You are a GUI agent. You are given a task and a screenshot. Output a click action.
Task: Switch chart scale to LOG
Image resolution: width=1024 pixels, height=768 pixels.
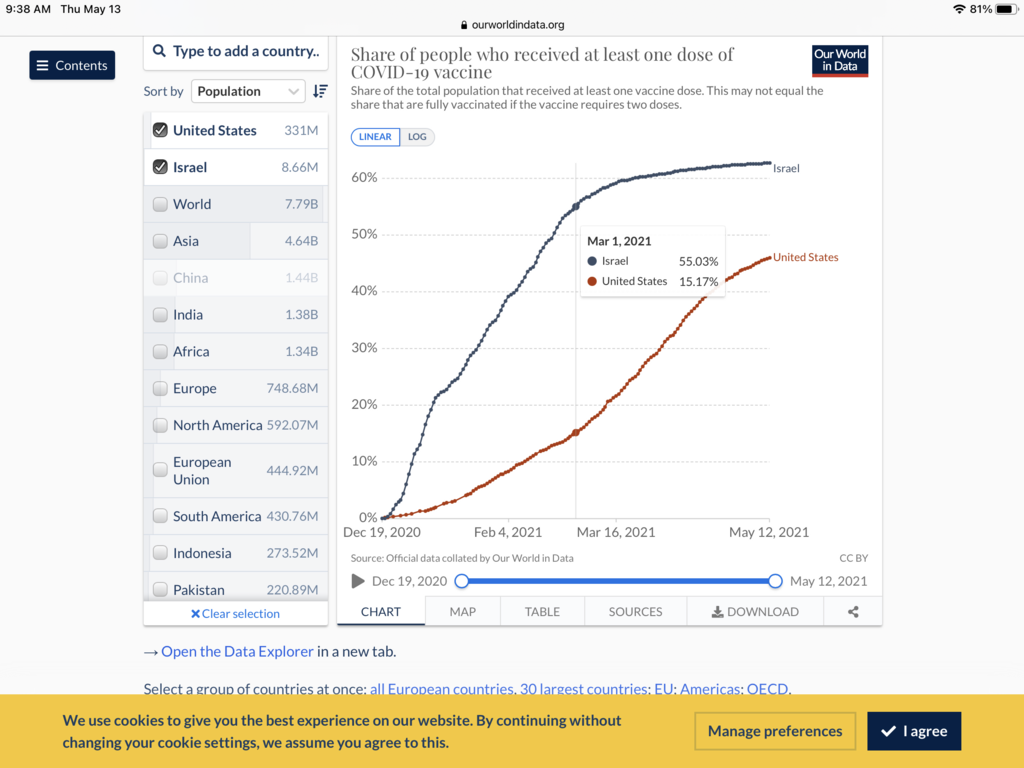(417, 137)
